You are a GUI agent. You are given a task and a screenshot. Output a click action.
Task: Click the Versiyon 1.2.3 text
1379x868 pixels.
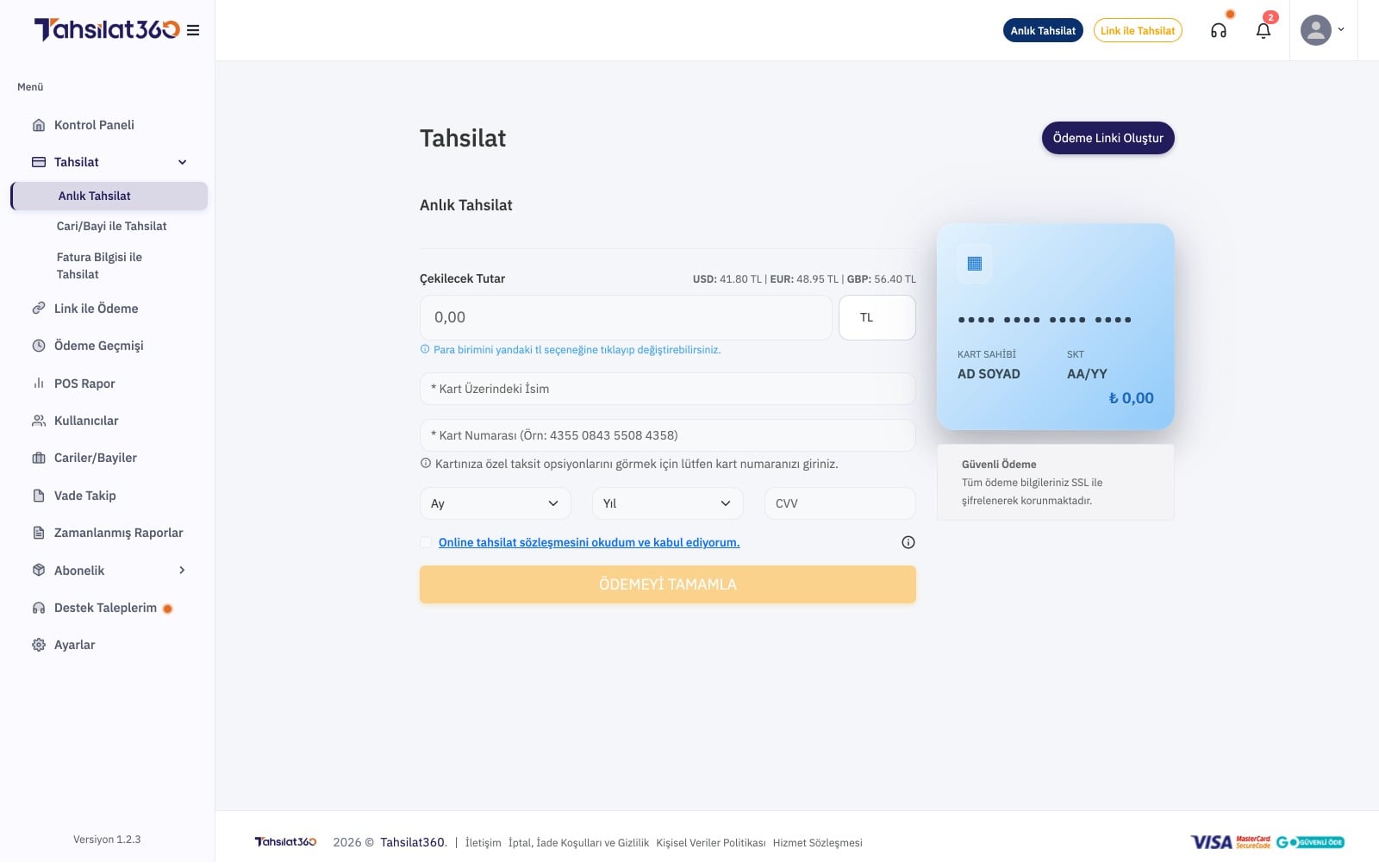click(x=107, y=840)
